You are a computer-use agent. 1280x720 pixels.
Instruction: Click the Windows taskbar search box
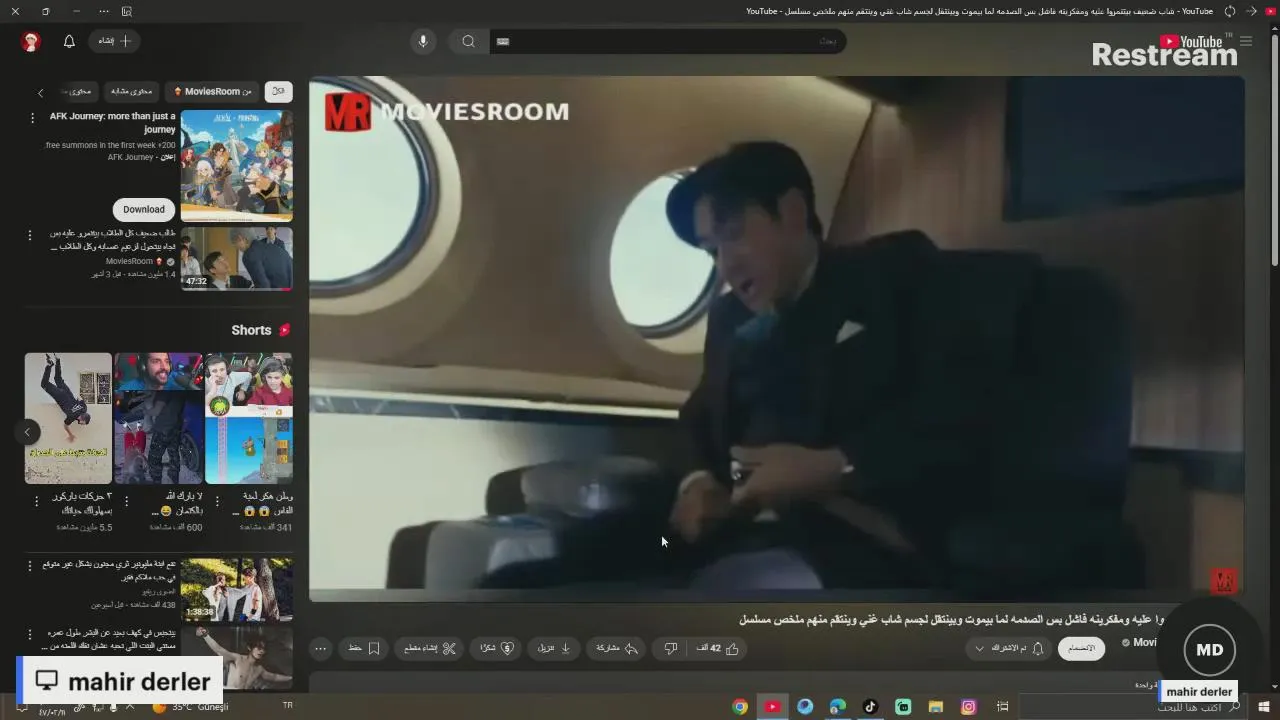(x=1134, y=707)
